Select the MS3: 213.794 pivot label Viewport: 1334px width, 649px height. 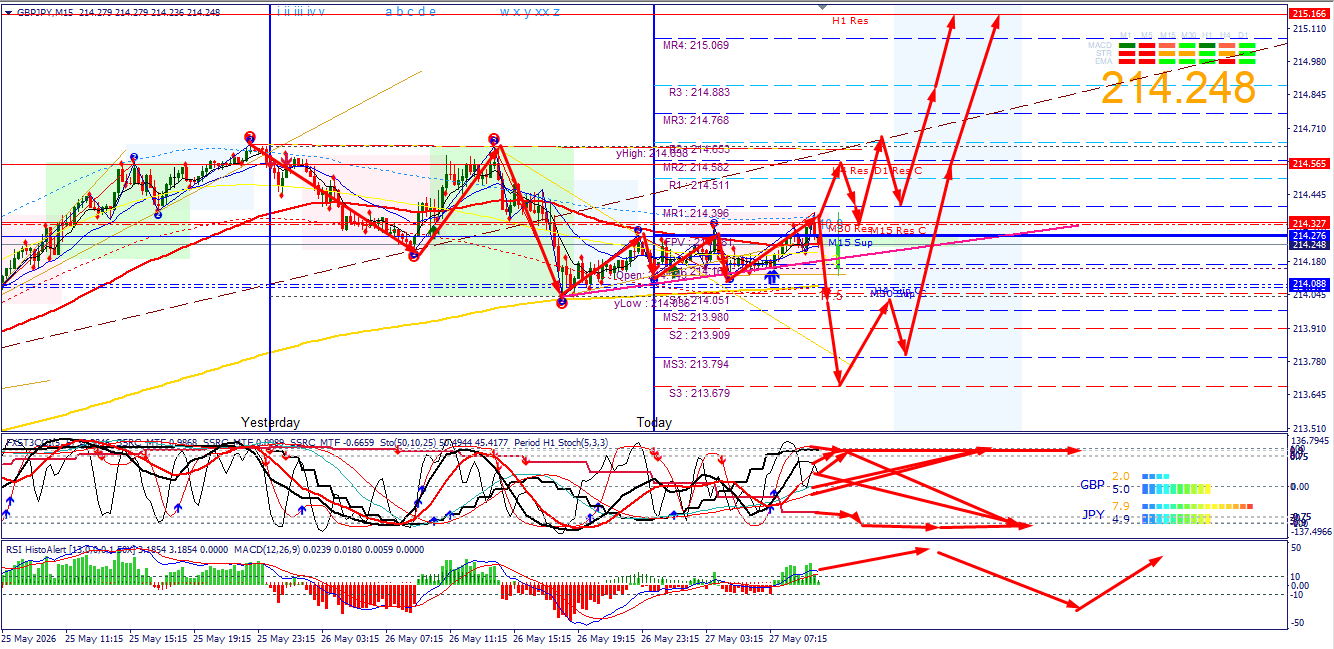pyautogui.click(x=695, y=364)
